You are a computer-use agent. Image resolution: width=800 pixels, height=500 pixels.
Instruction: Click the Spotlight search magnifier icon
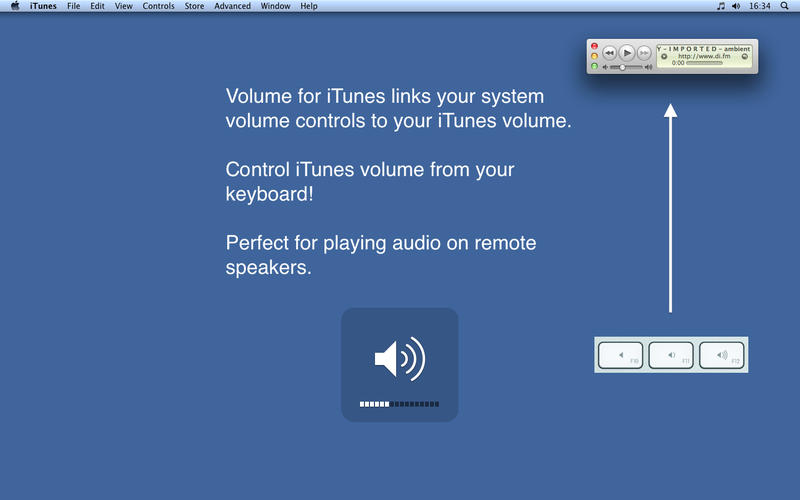tap(786, 6)
